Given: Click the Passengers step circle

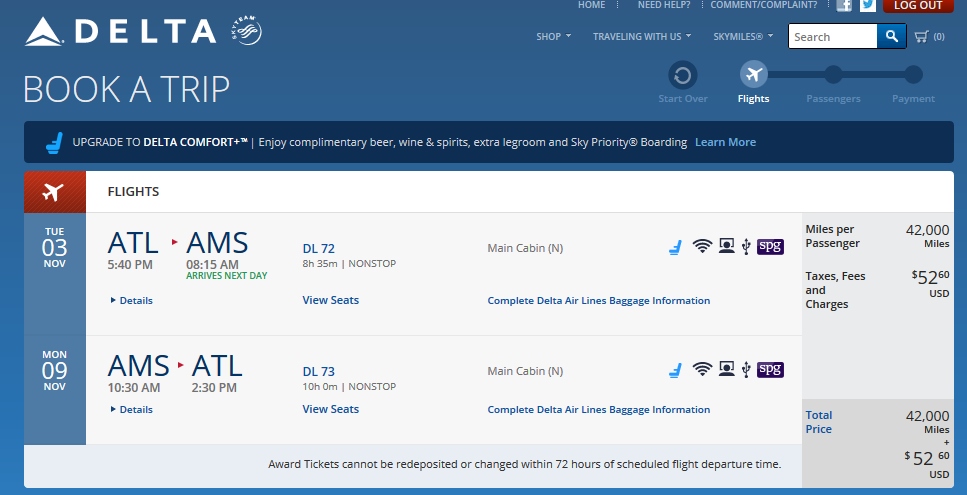Looking at the screenshot, I should click(833, 75).
